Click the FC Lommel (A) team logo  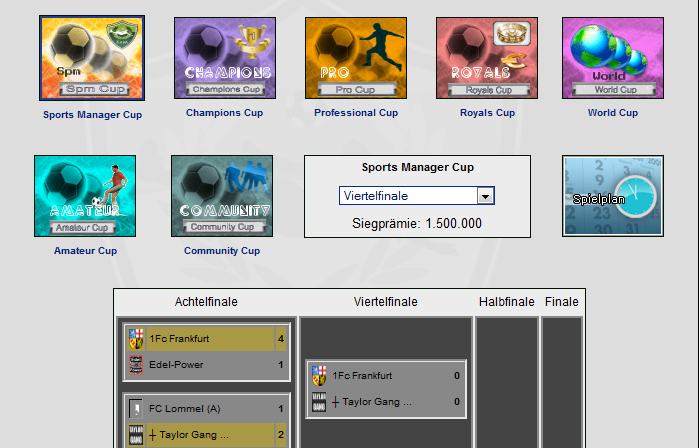coord(136,409)
